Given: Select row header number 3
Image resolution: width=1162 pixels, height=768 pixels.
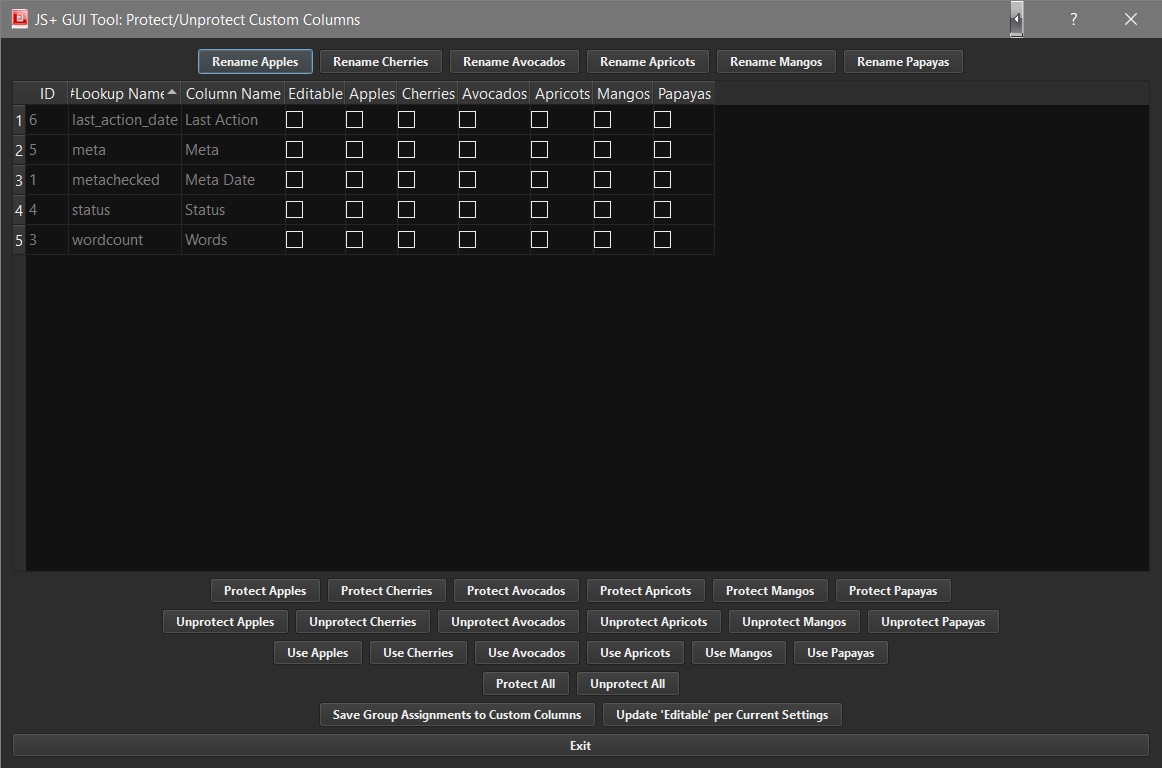Looking at the screenshot, I should point(19,180).
